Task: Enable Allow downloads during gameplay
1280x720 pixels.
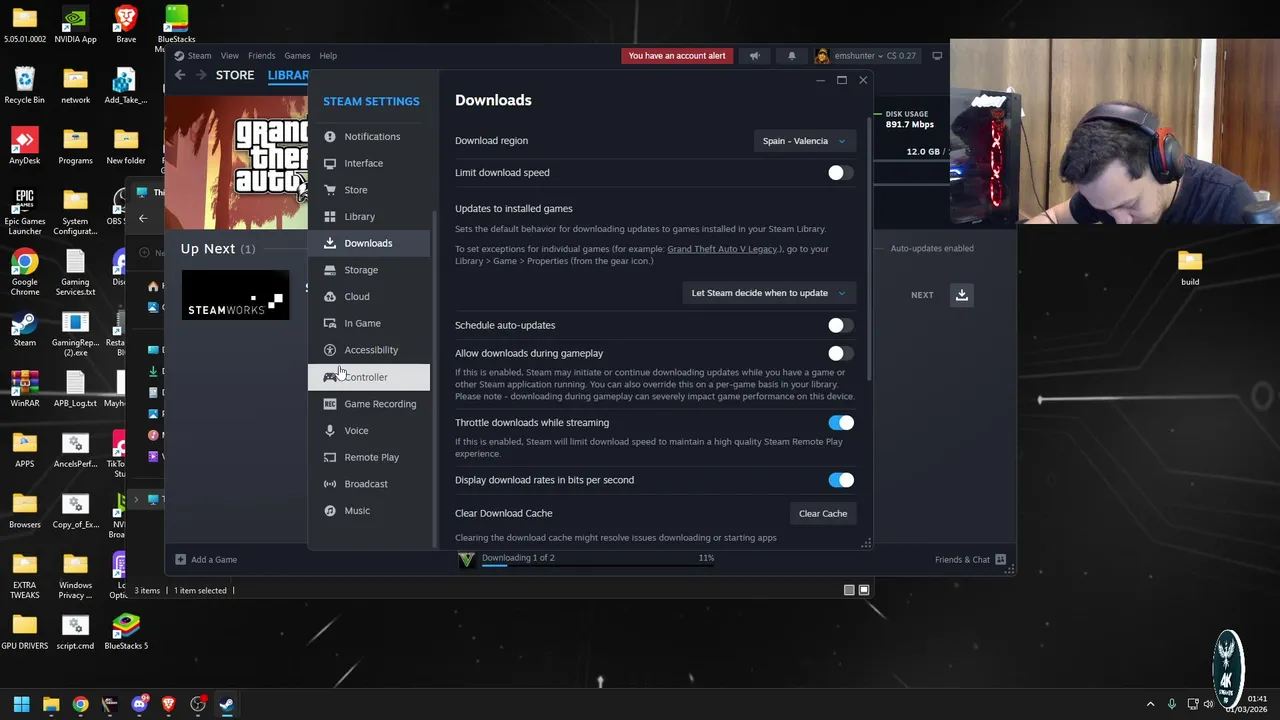Action: [840, 353]
